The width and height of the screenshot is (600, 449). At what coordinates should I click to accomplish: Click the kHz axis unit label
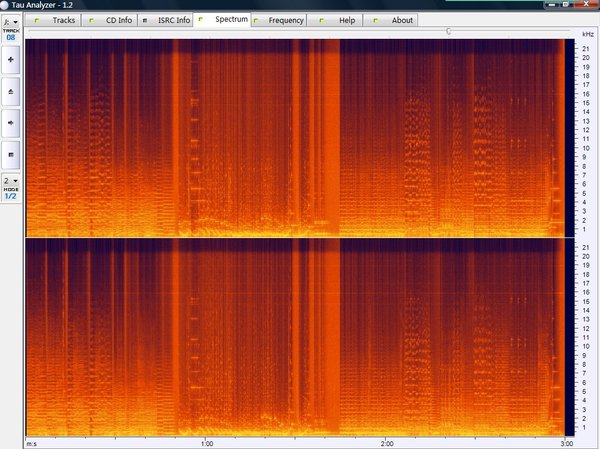[588, 34]
